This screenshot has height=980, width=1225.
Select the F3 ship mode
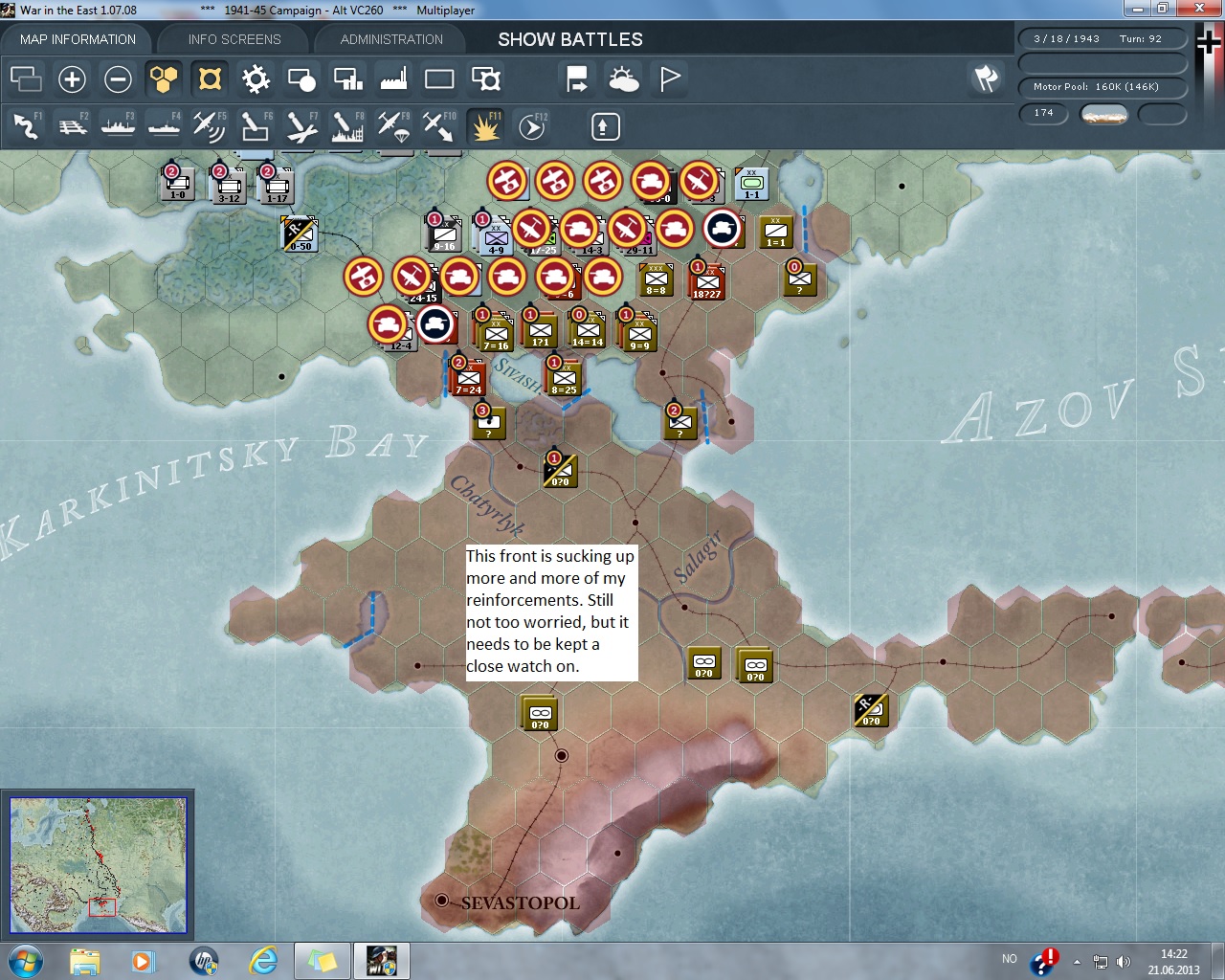pos(118,126)
